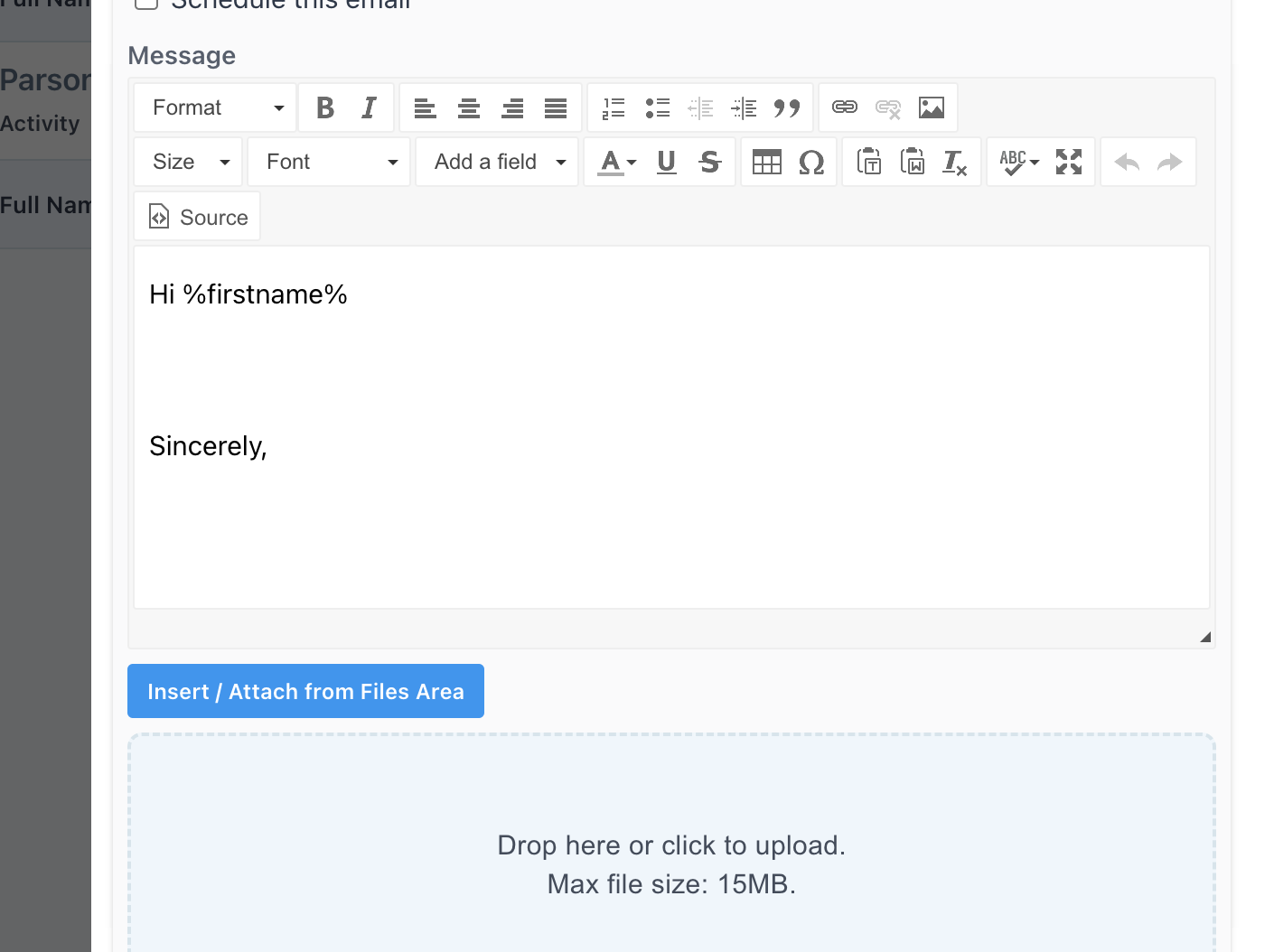Switch to the Activity tab
This screenshot has width=1274, height=952.
coord(42,123)
